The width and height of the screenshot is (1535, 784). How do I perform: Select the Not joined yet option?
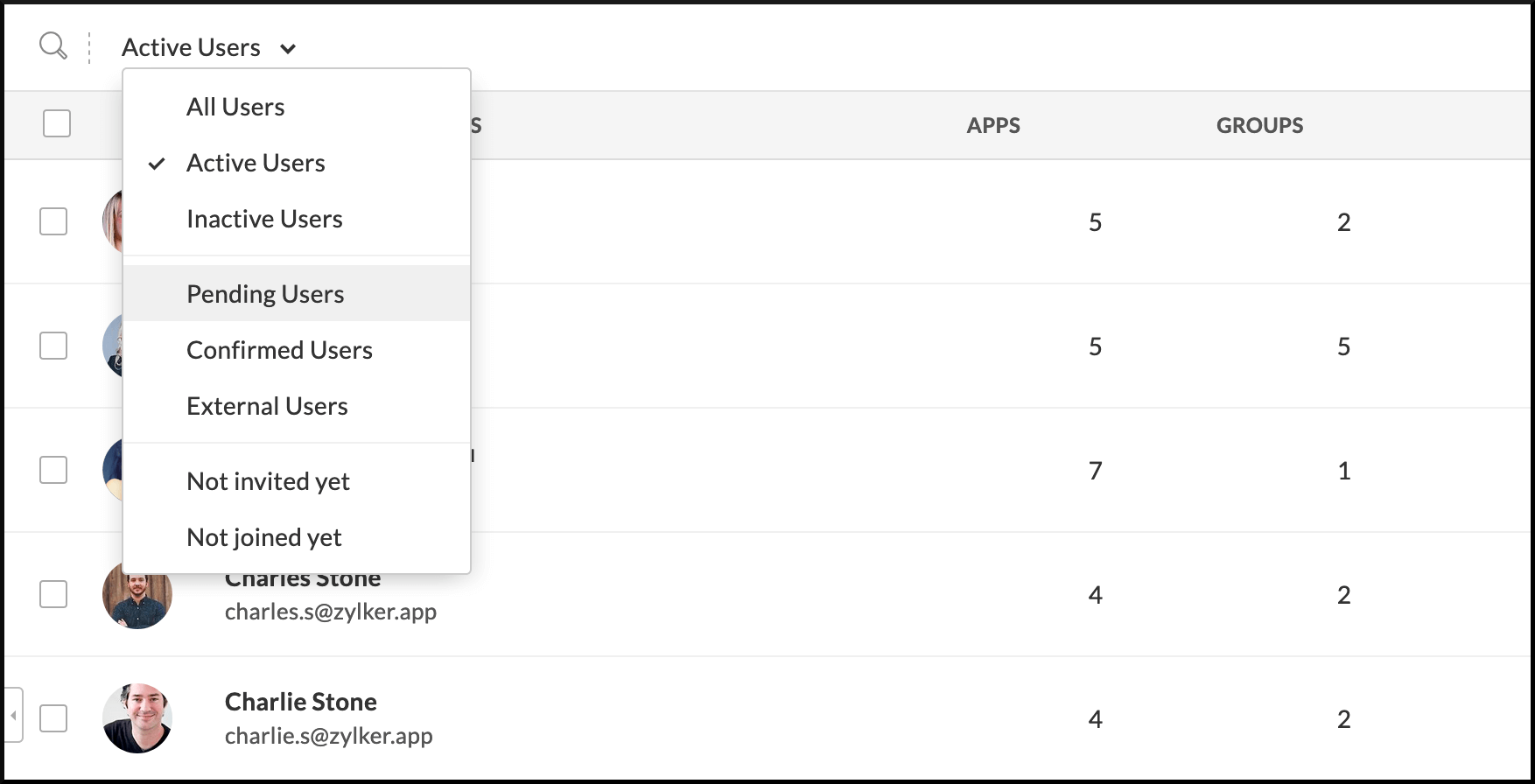click(263, 537)
